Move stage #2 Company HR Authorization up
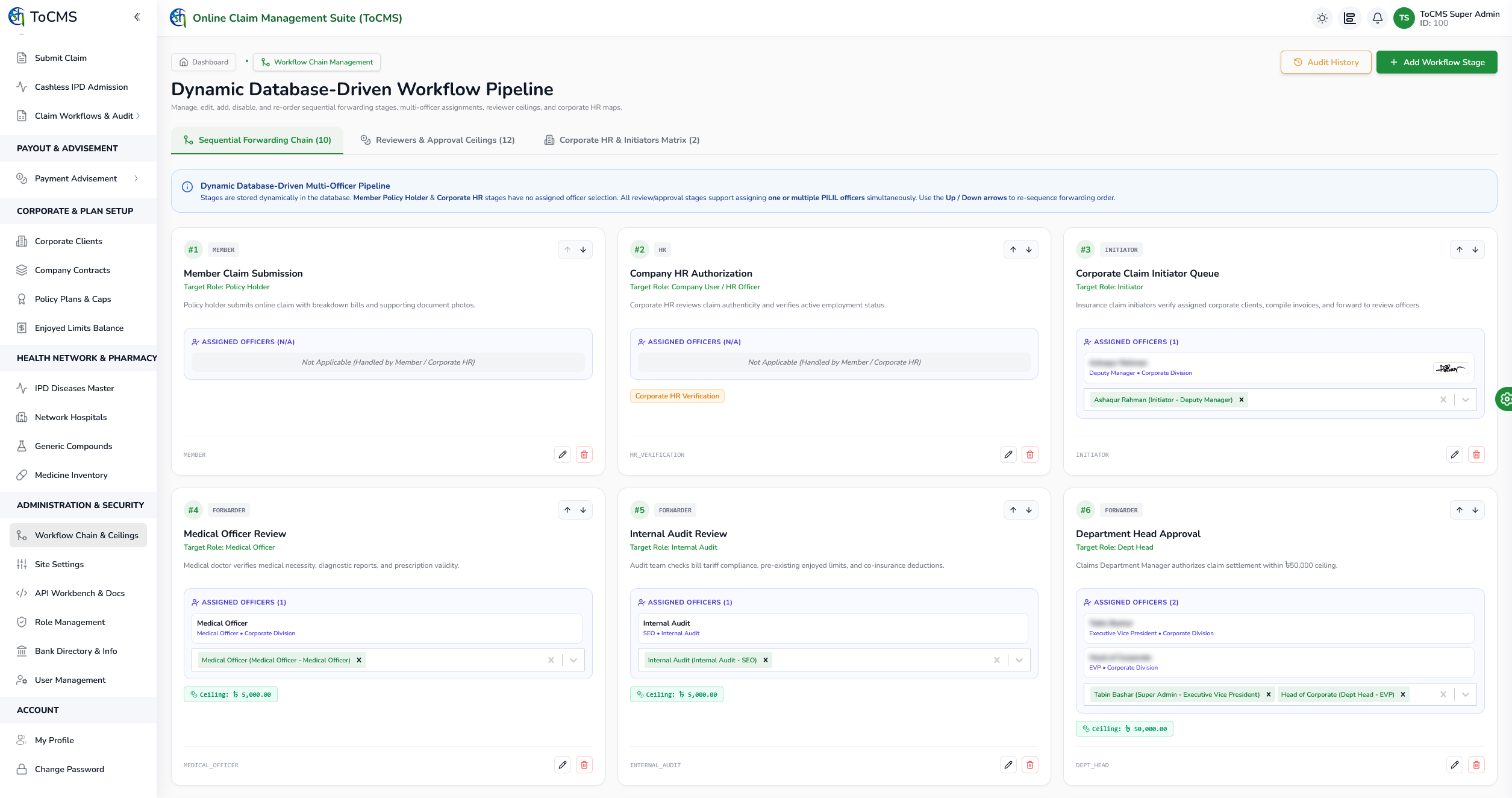Screen dimensions: 1512x798 (1013, 250)
